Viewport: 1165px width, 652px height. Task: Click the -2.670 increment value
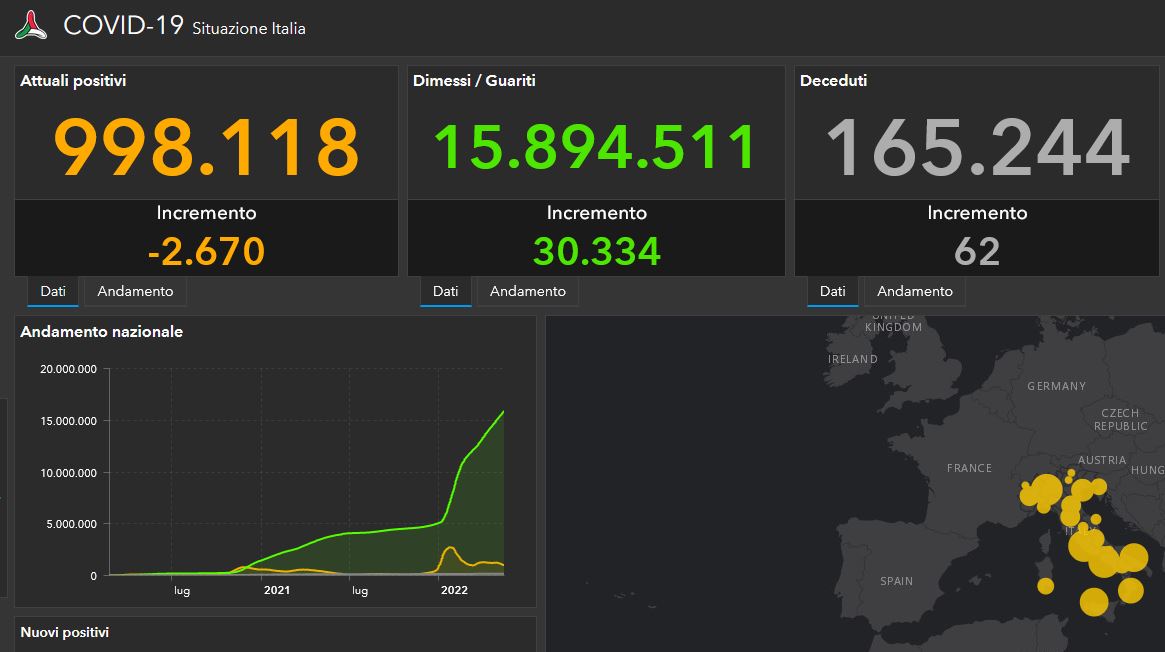pyautogui.click(x=207, y=252)
